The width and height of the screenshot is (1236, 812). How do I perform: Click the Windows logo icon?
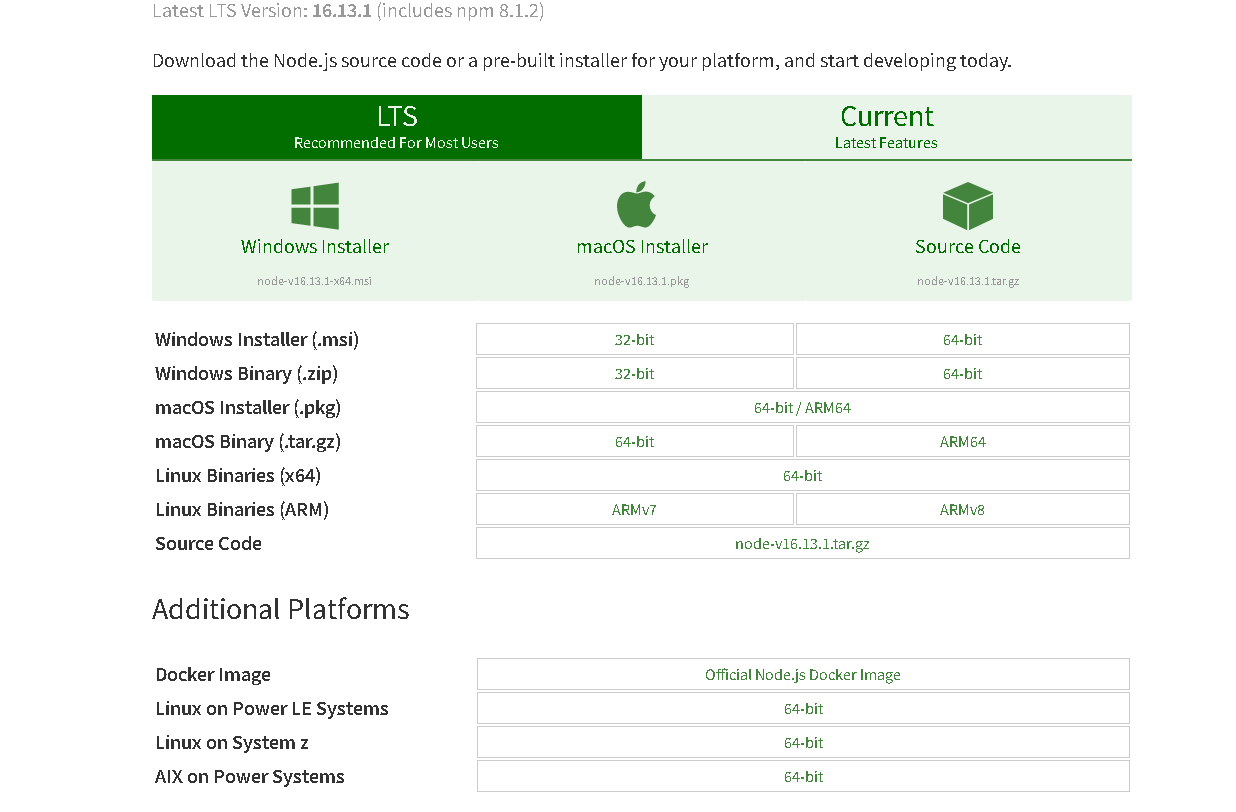pyautogui.click(x=315, y=206)
